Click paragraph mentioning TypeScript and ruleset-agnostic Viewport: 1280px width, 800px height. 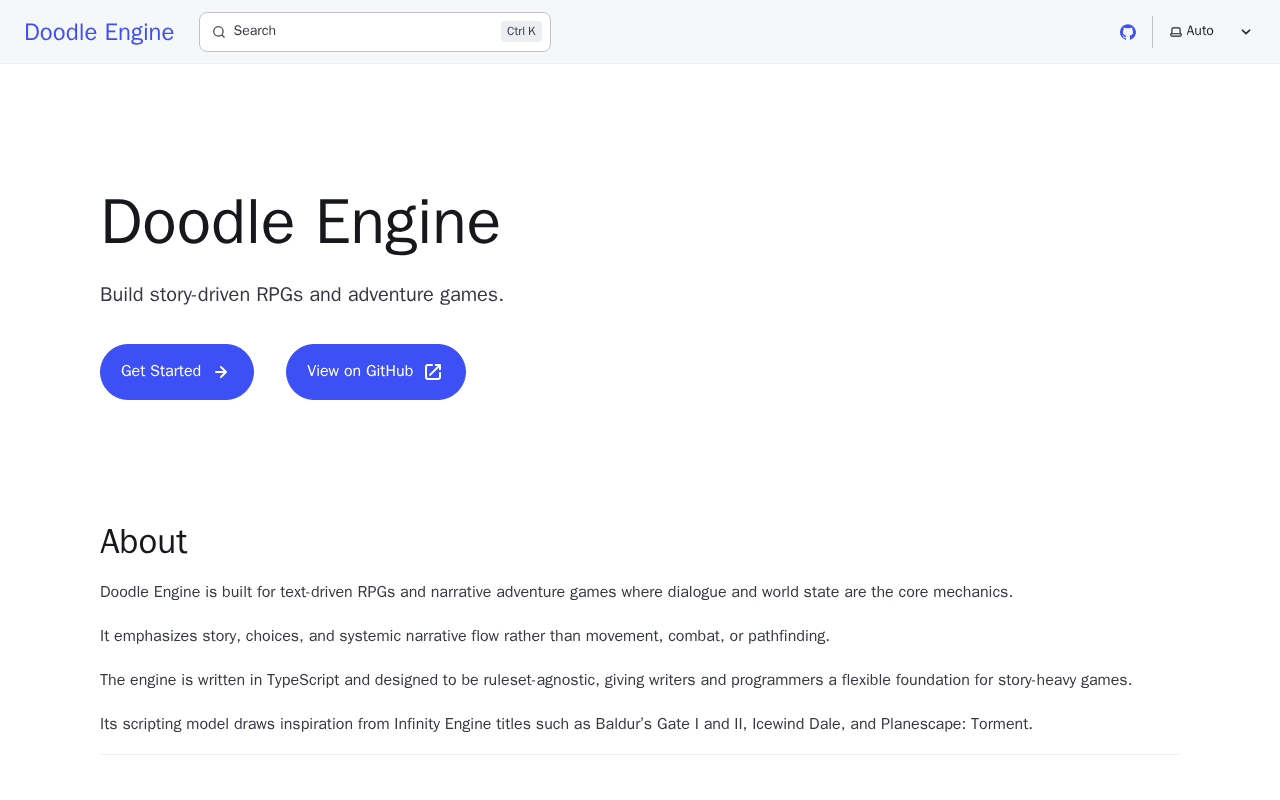point(616,680)
